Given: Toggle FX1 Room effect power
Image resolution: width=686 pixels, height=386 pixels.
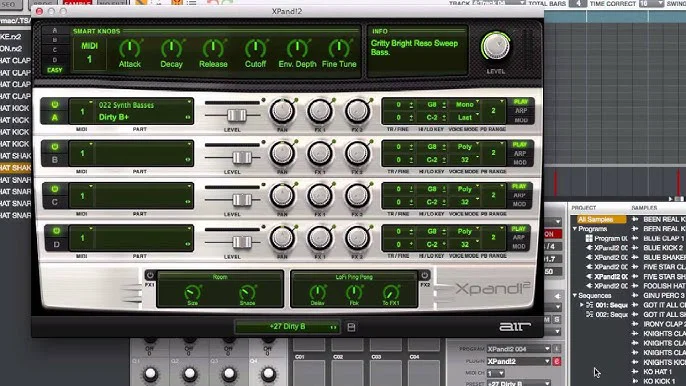Looking at the screenshot, I should (150, 275).
